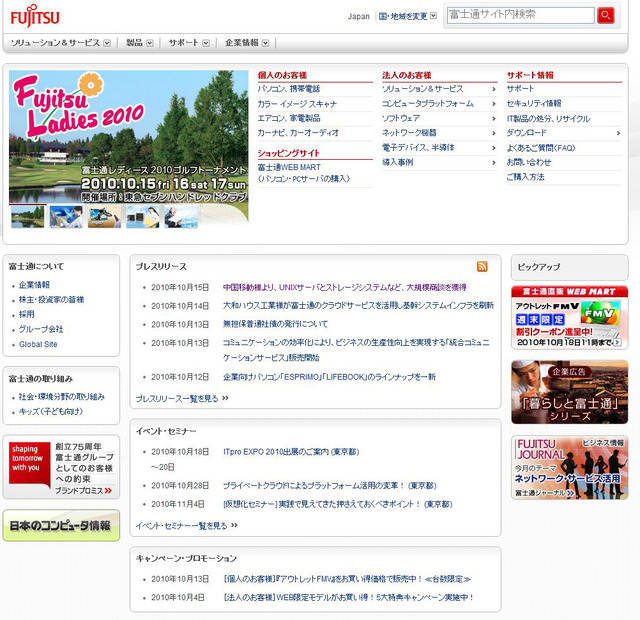Screen dimensions: 640x620
Task: Open セキュリティ情報 link
Action: tap(534, 104)
